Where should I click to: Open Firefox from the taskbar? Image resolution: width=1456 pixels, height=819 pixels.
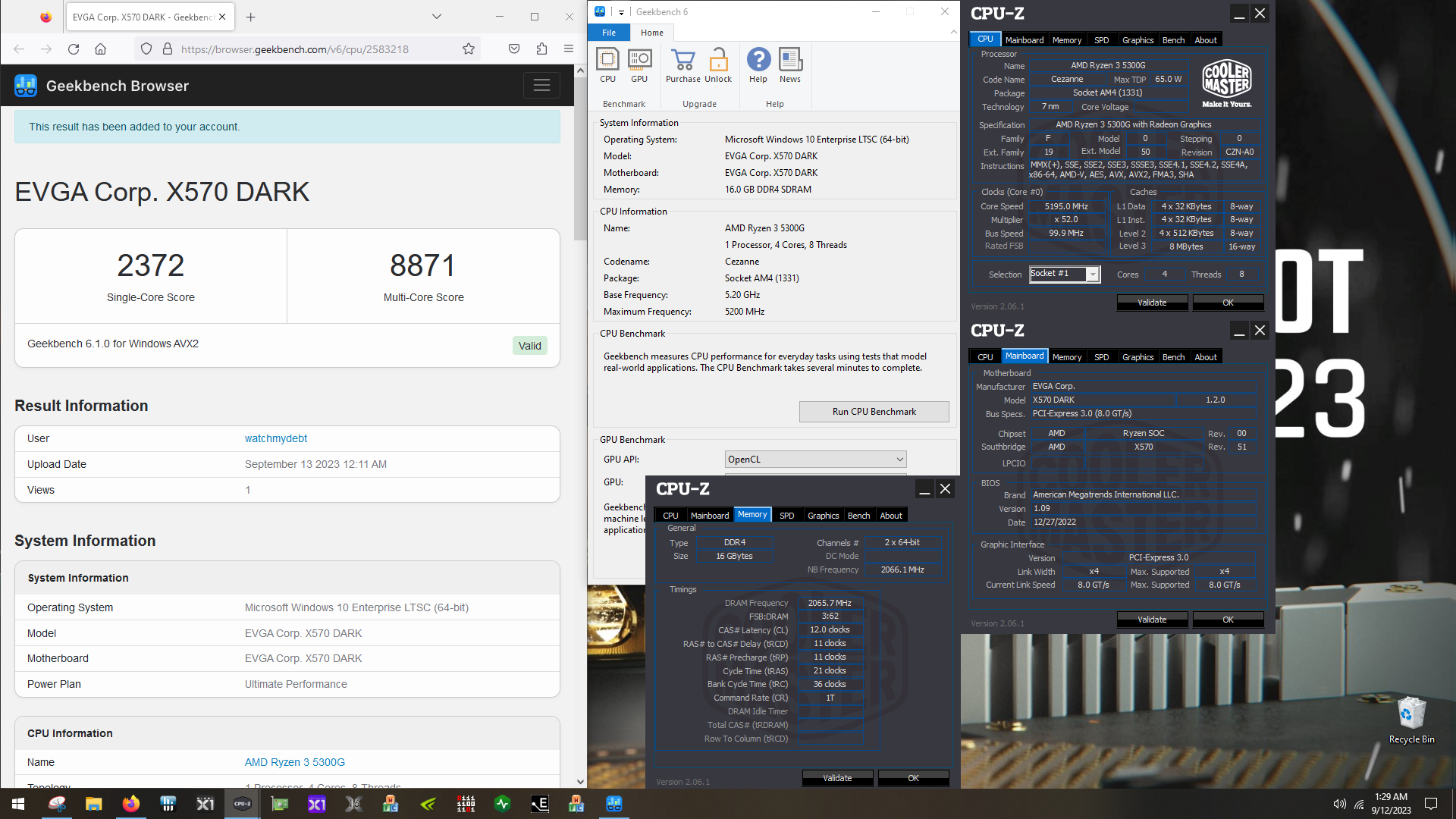point(131,804)
